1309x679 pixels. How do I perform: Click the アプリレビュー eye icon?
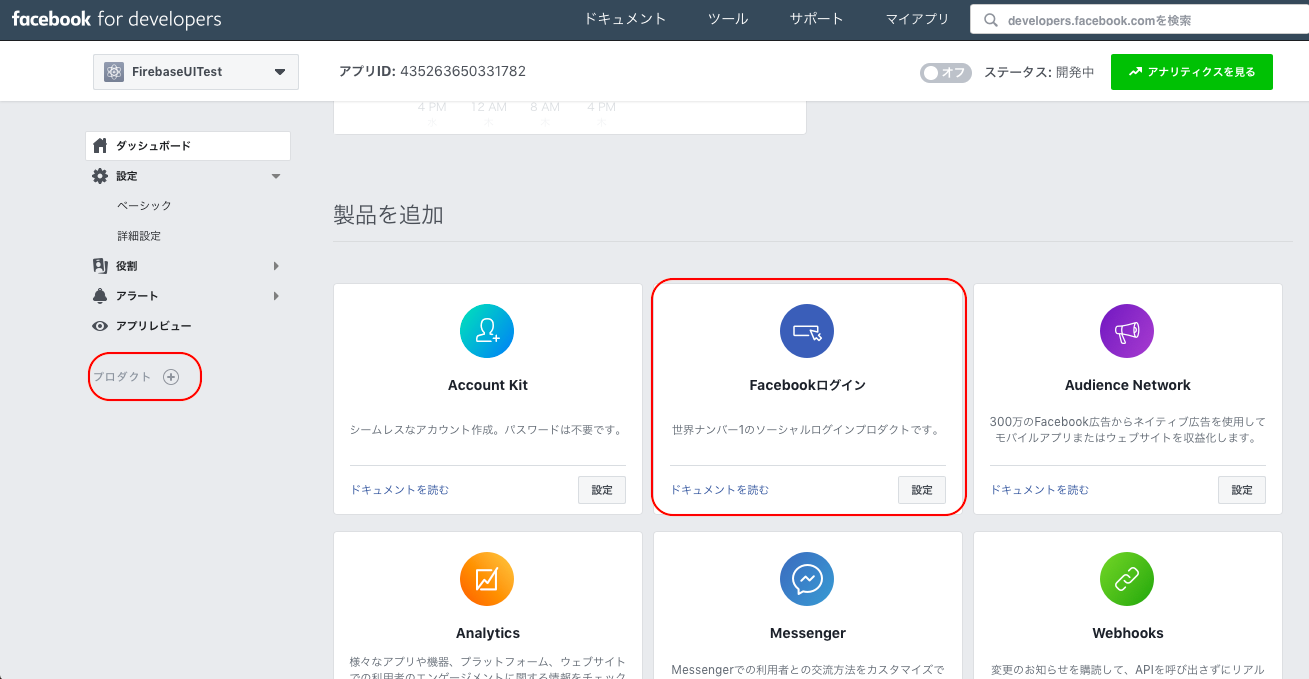coord(100,325)
